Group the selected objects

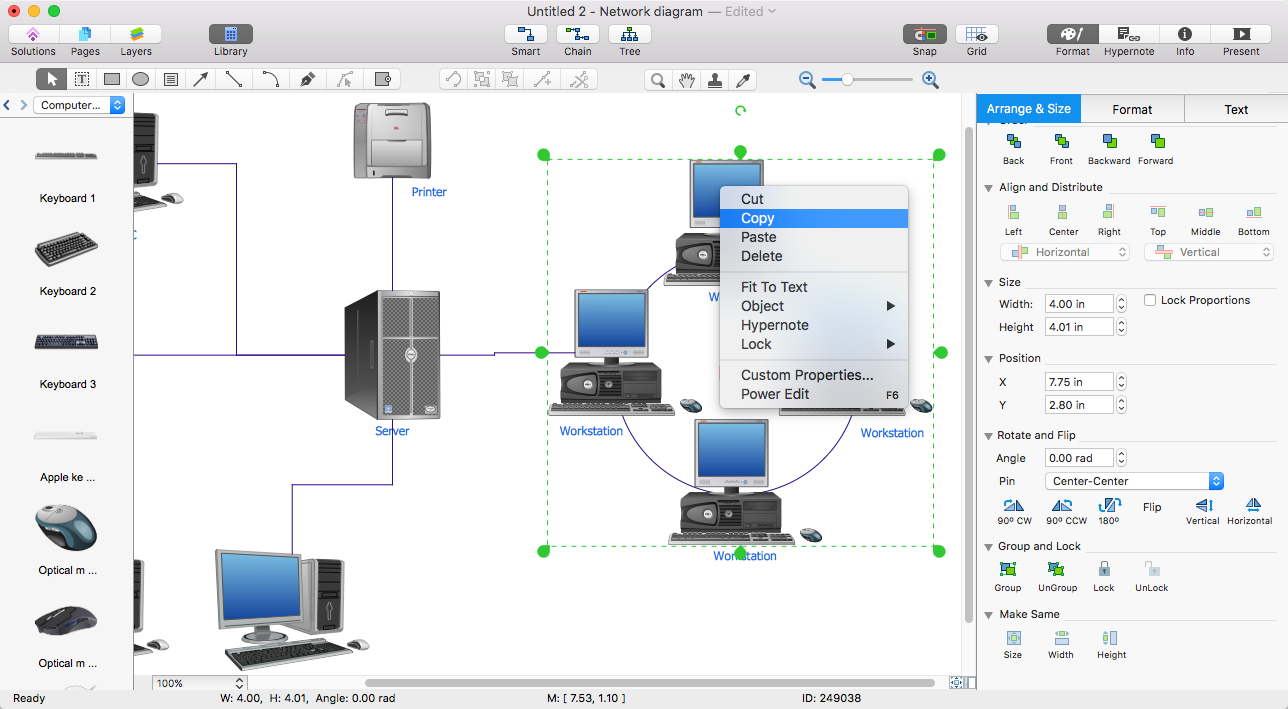click(x=1007, y=573)
